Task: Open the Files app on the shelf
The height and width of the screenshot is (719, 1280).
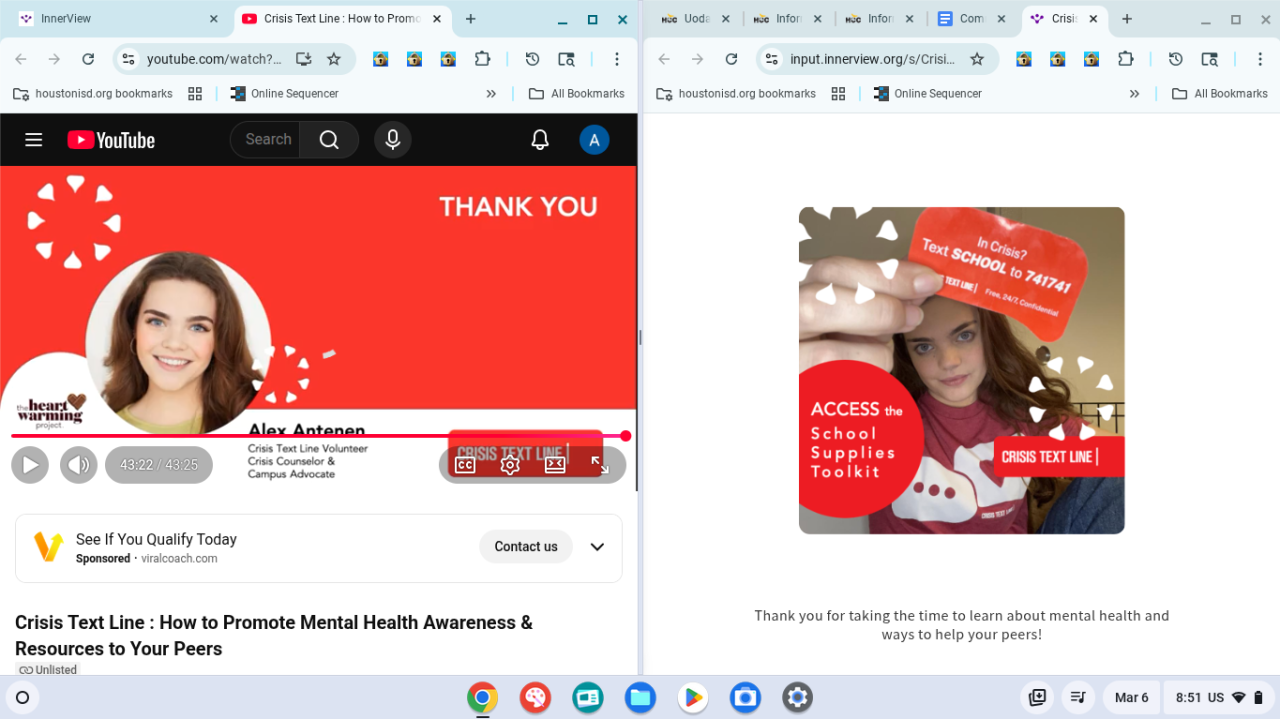Action: (640, 697)
